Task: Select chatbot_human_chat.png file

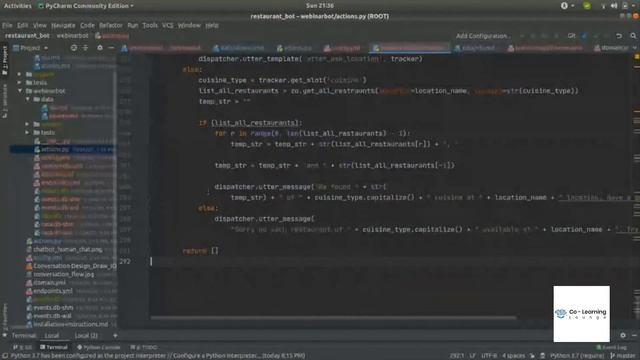Action: point(69,249)
